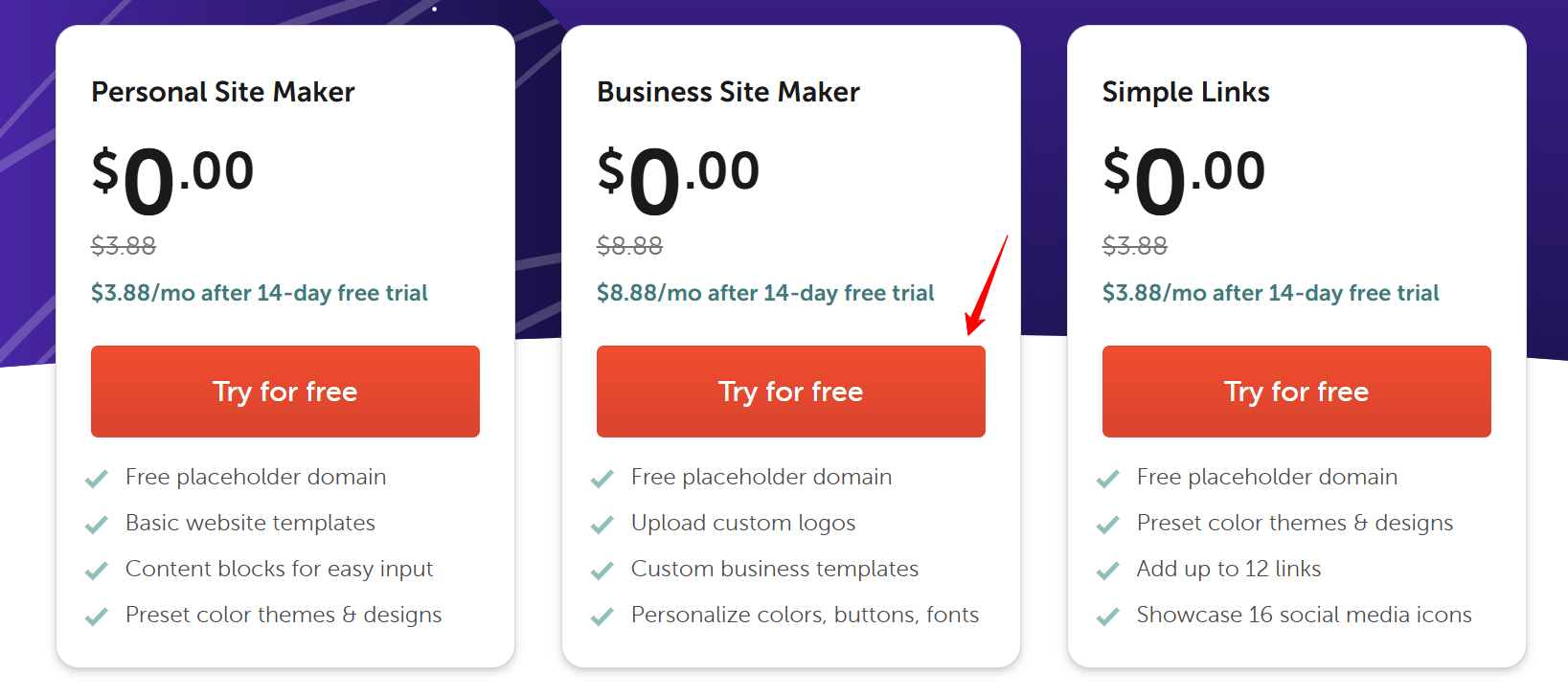
Task: Click checkmark next to Upload custom logos
Action: point(602,525)
